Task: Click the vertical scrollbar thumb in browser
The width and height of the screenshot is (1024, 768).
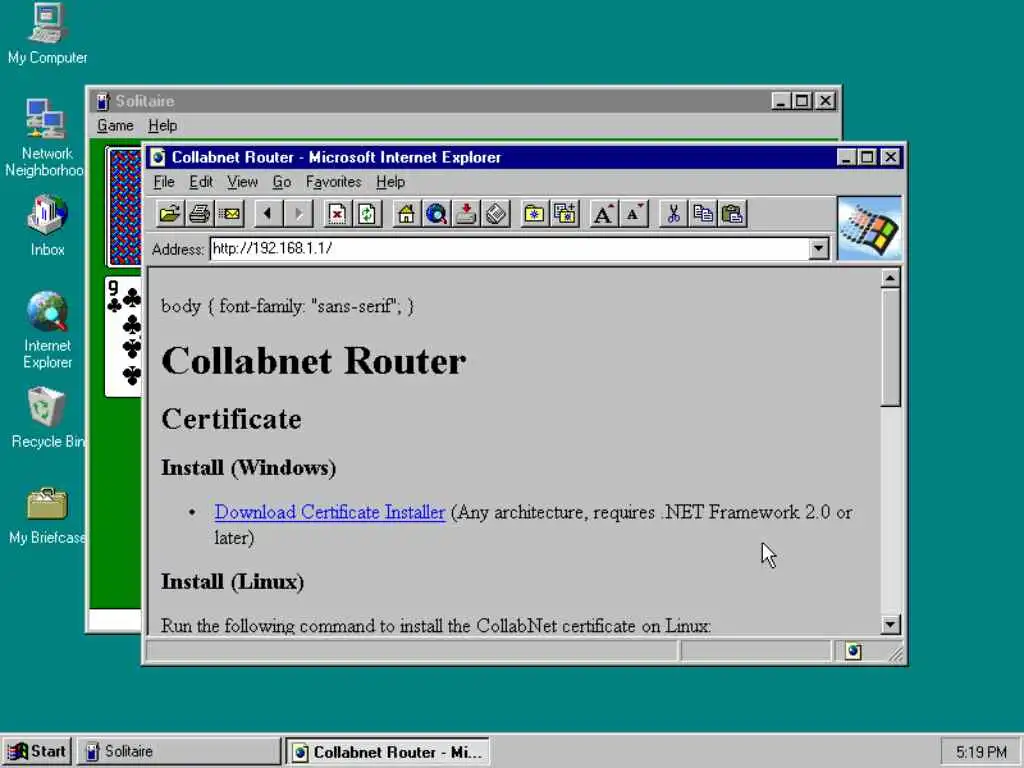Action: [890, 348]
